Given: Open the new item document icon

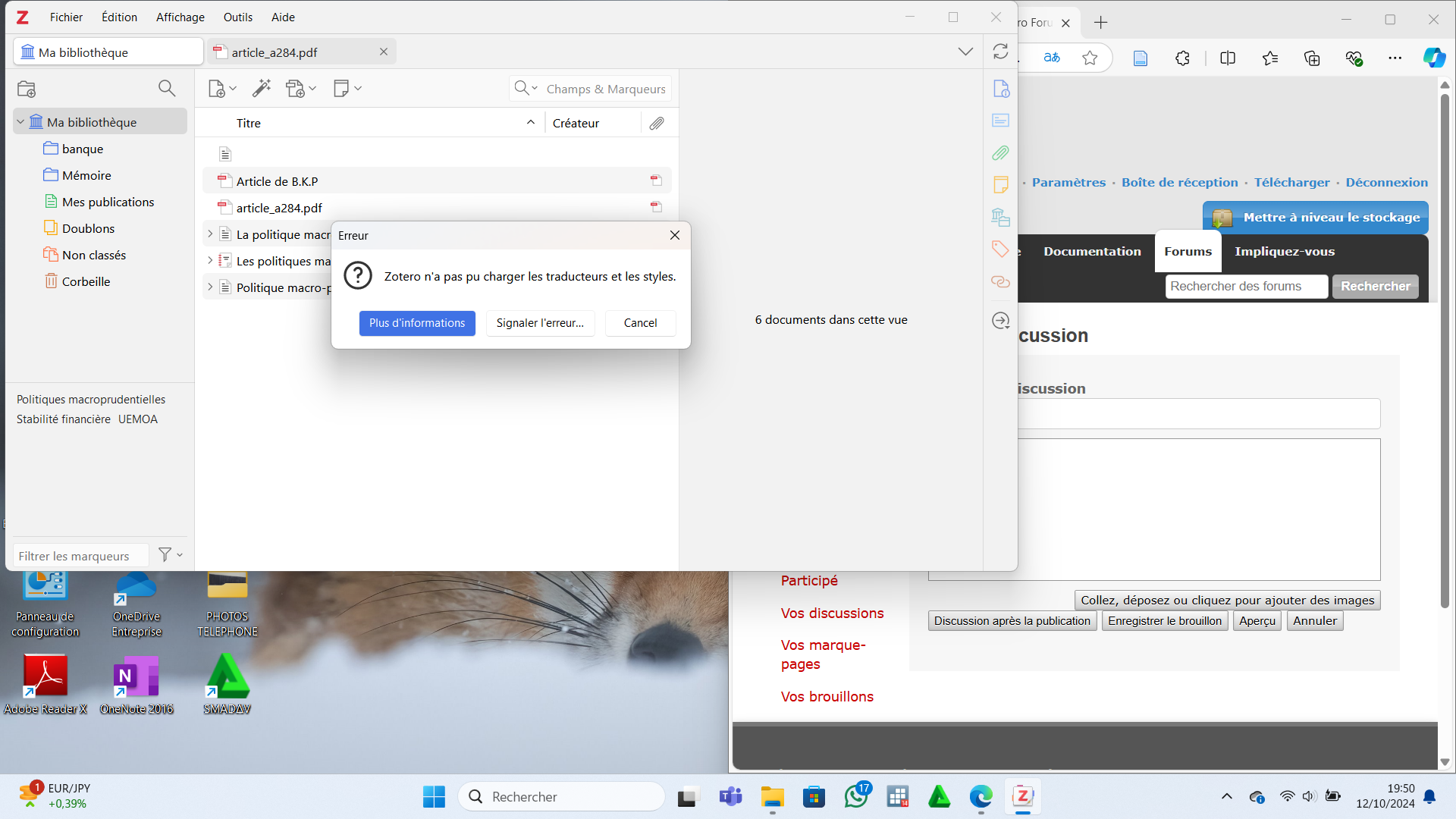Looking at the screenshot, I should (216, 89).
